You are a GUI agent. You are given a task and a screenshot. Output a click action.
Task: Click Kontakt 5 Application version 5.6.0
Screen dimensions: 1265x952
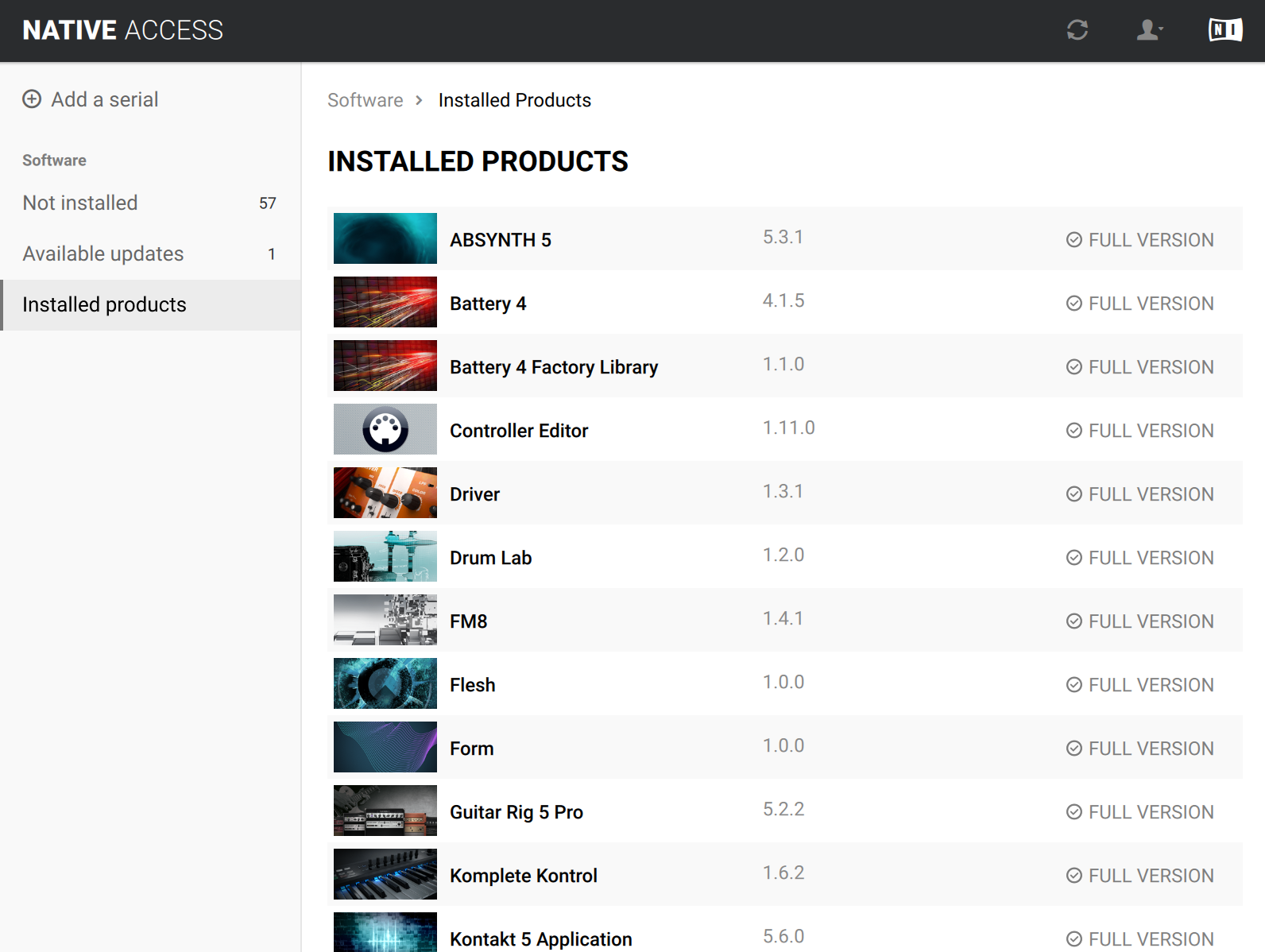point(783,936)
